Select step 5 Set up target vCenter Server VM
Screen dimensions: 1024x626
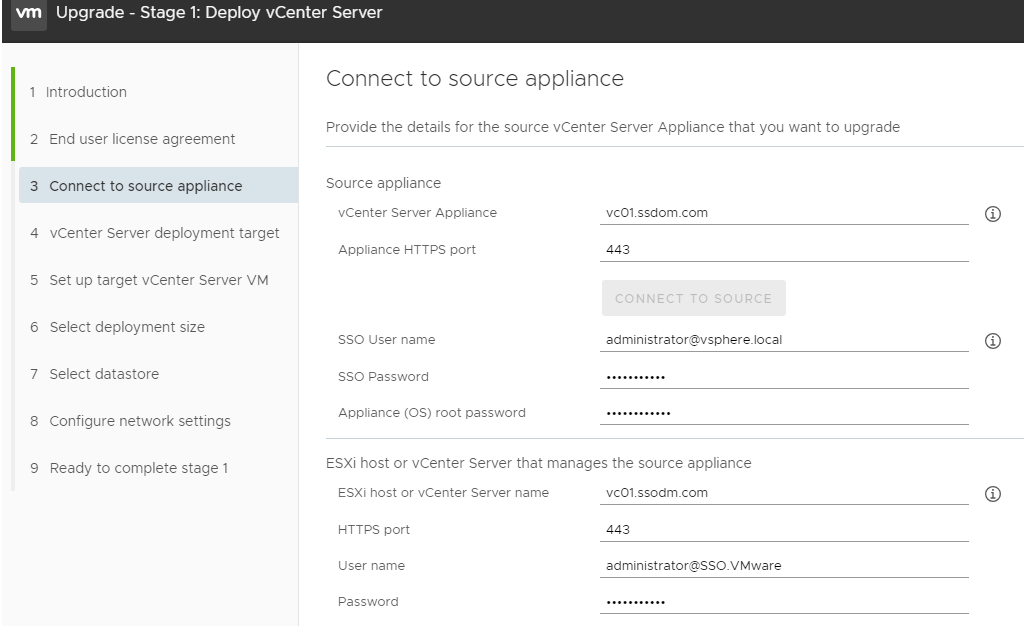(x=150, y=280)
